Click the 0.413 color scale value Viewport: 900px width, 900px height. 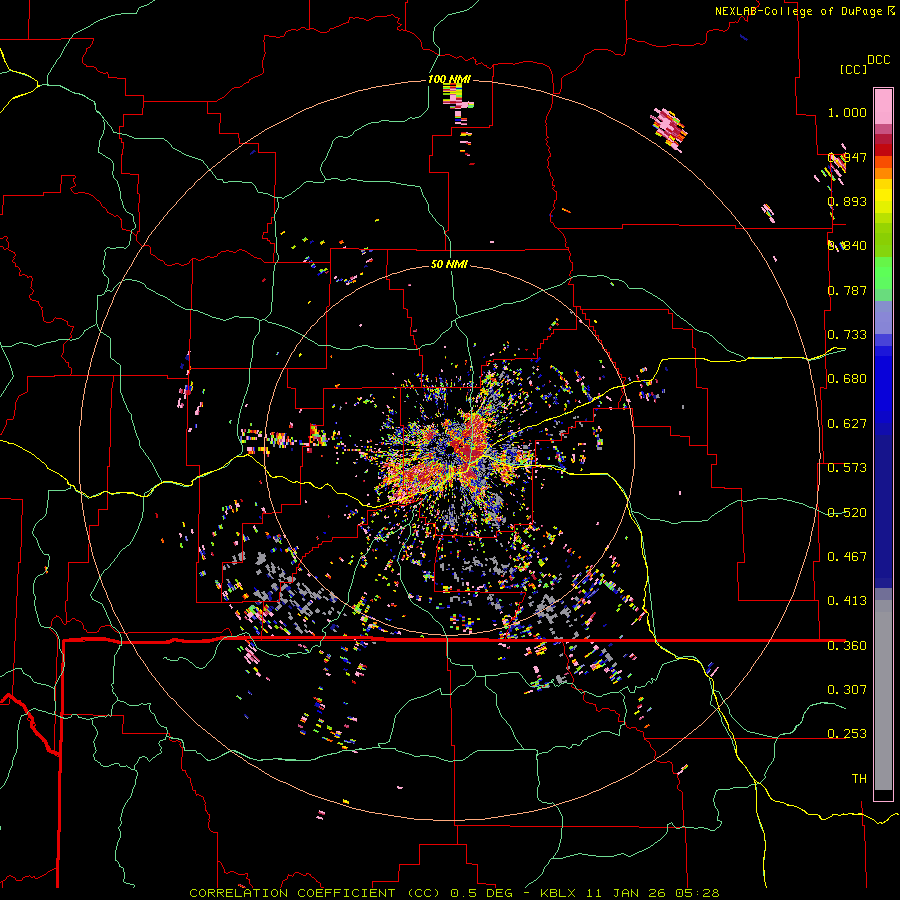847,601
